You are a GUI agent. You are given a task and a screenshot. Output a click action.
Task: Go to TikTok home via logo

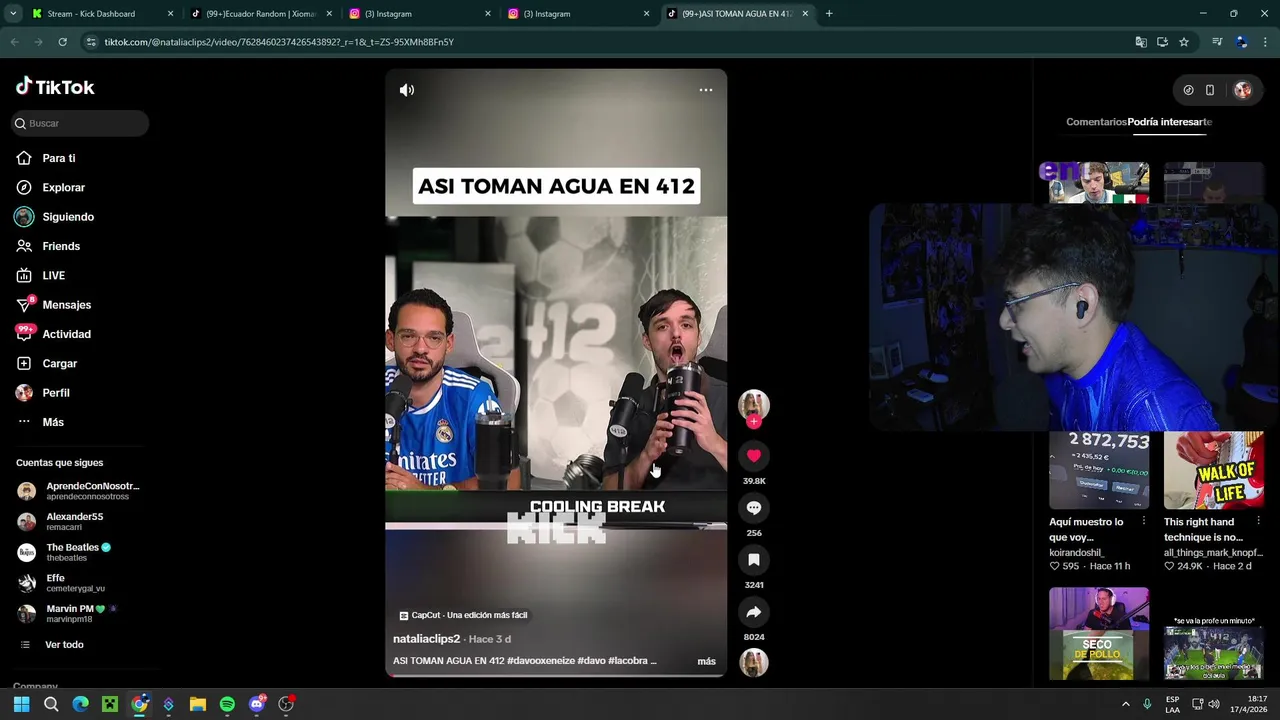pos(55,87)
